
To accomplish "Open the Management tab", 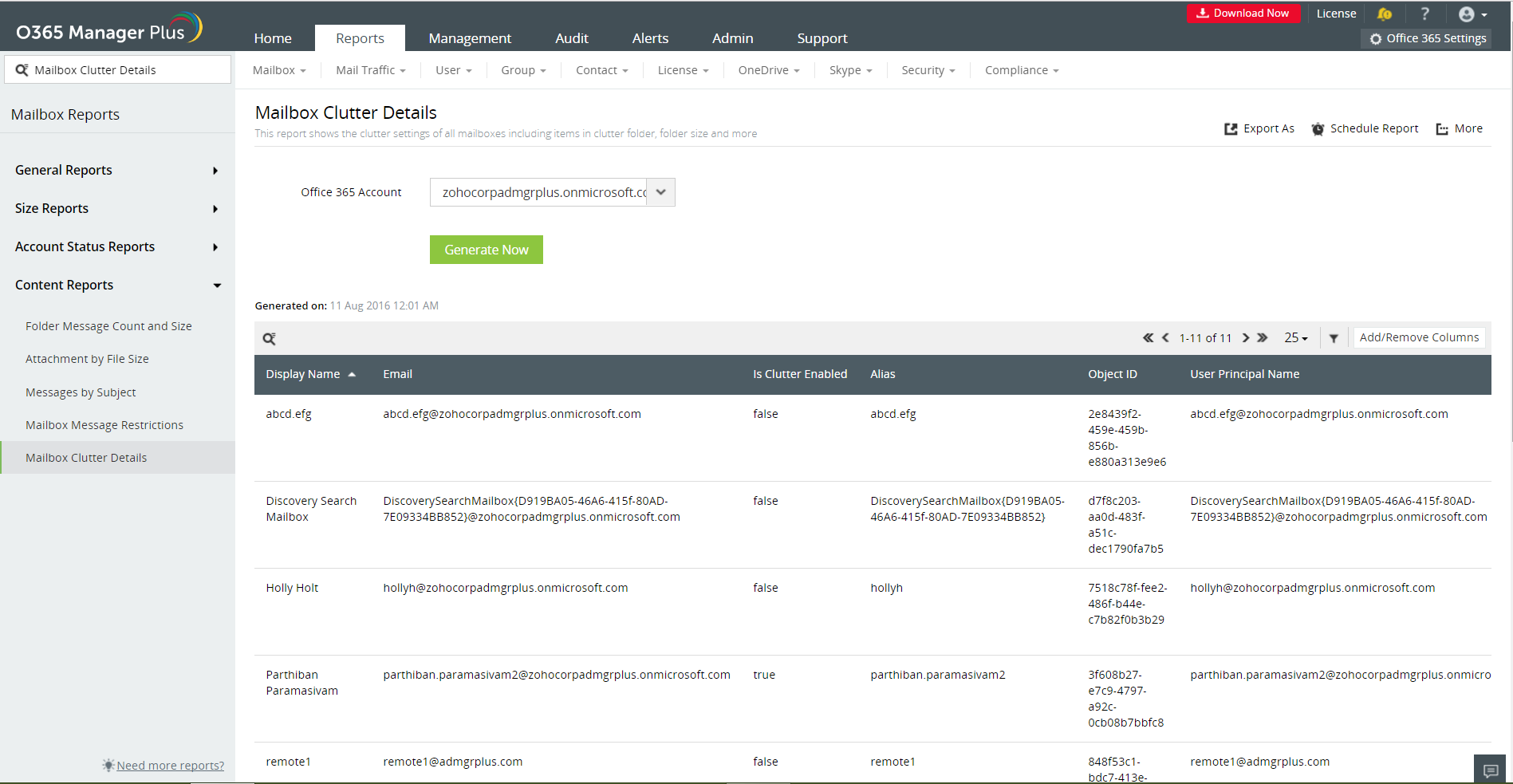I will [x=470, y=38].
